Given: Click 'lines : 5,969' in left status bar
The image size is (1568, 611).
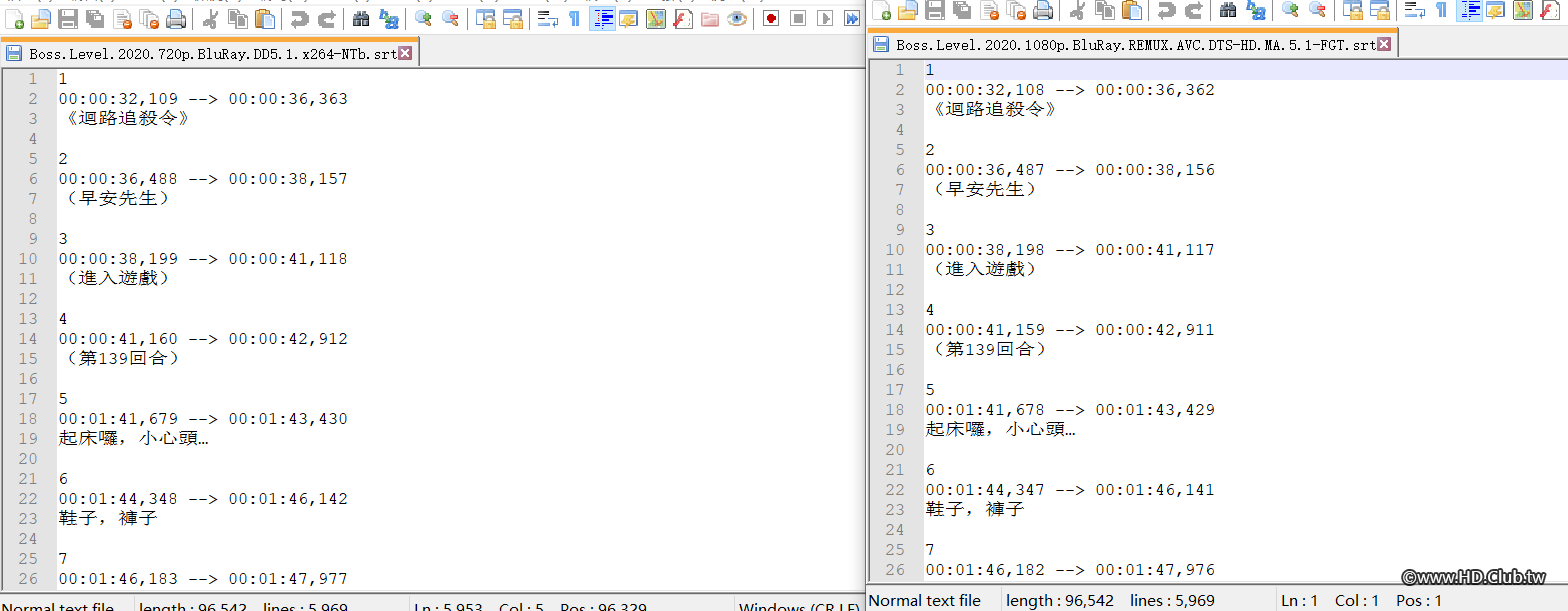Looking at the screenshot, I should tap(305, 606).
